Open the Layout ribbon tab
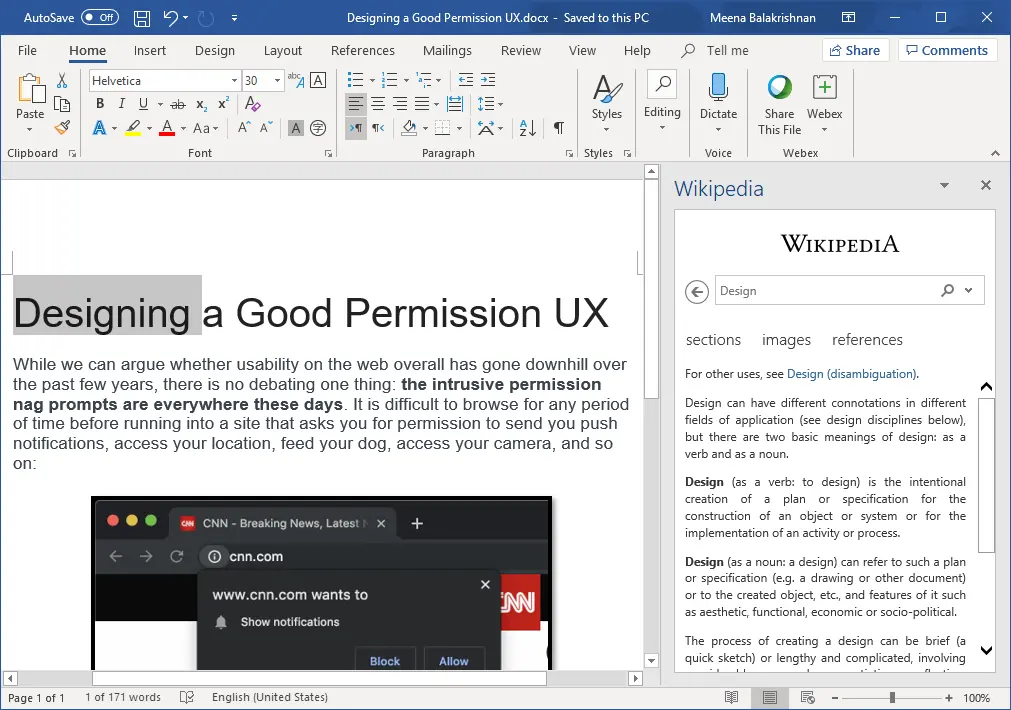The width and height of the screenshot is (1011, 710). (282, 50)
